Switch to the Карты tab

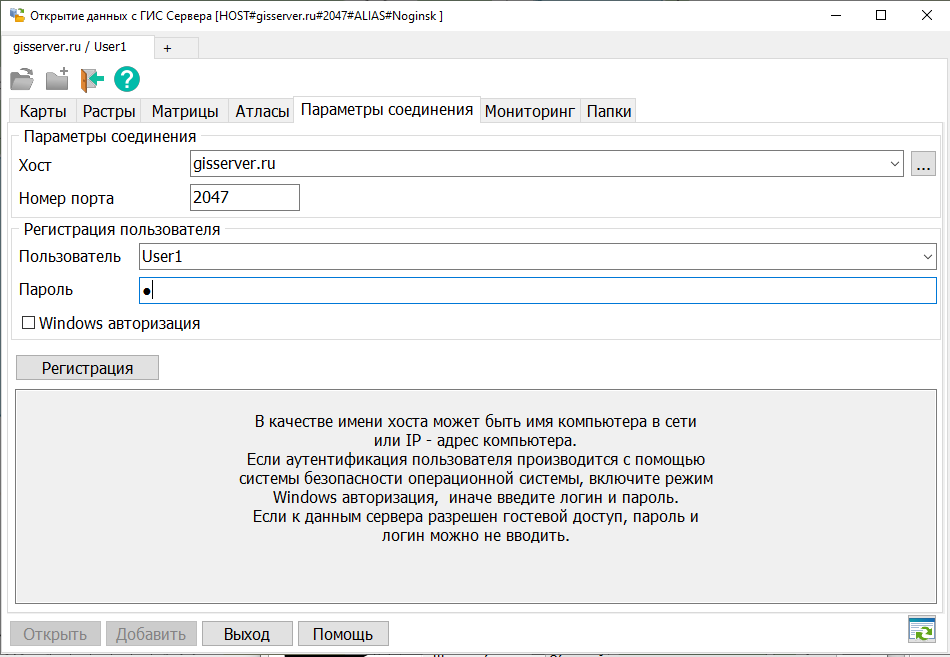(x=43, y=112)
